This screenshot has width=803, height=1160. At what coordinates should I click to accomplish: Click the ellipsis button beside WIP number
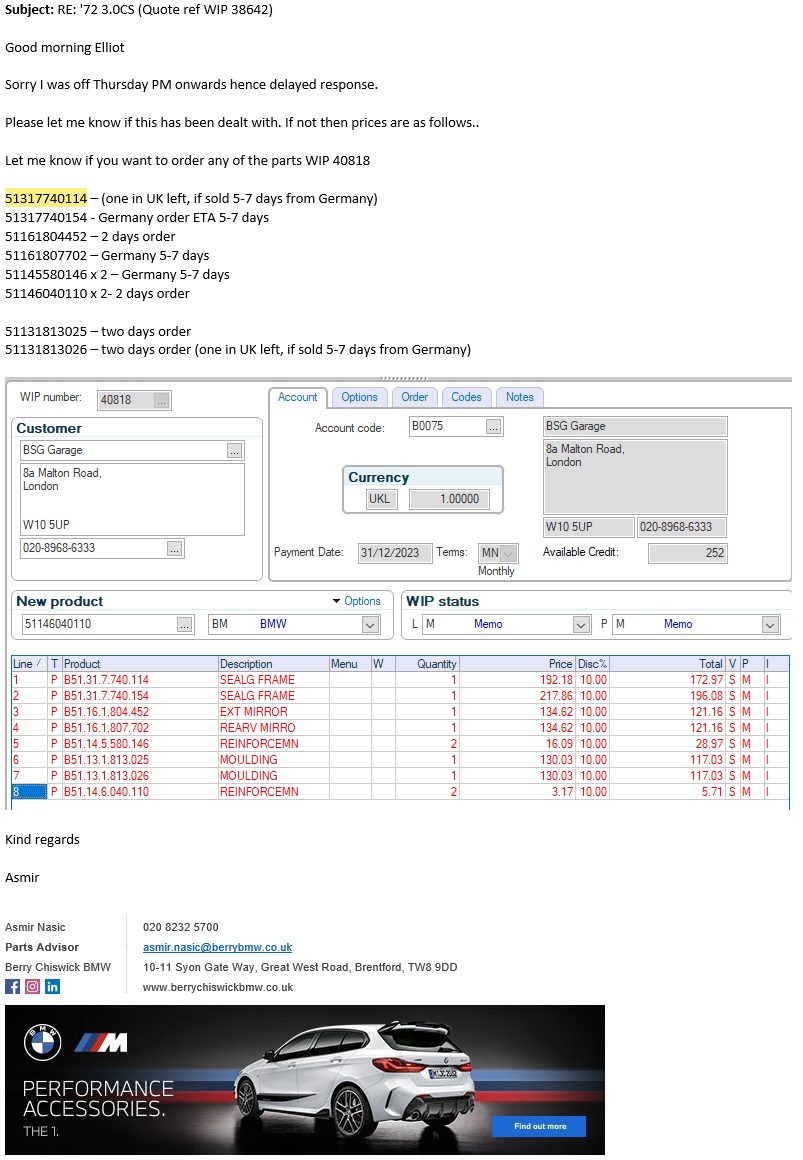[x=162, y=400]
